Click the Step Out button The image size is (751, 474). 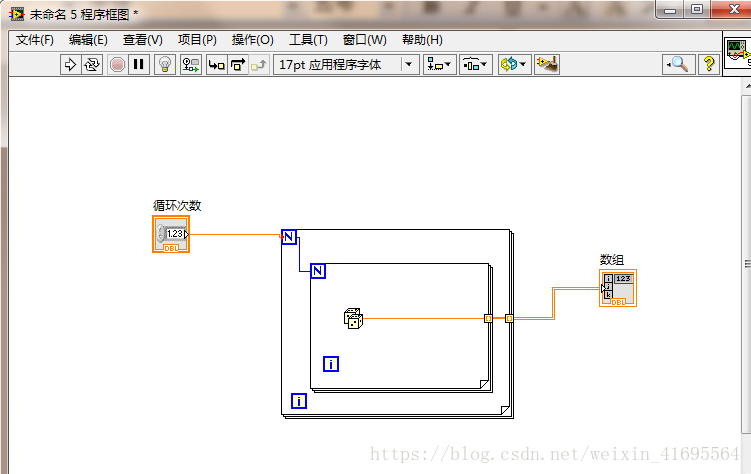259,65
